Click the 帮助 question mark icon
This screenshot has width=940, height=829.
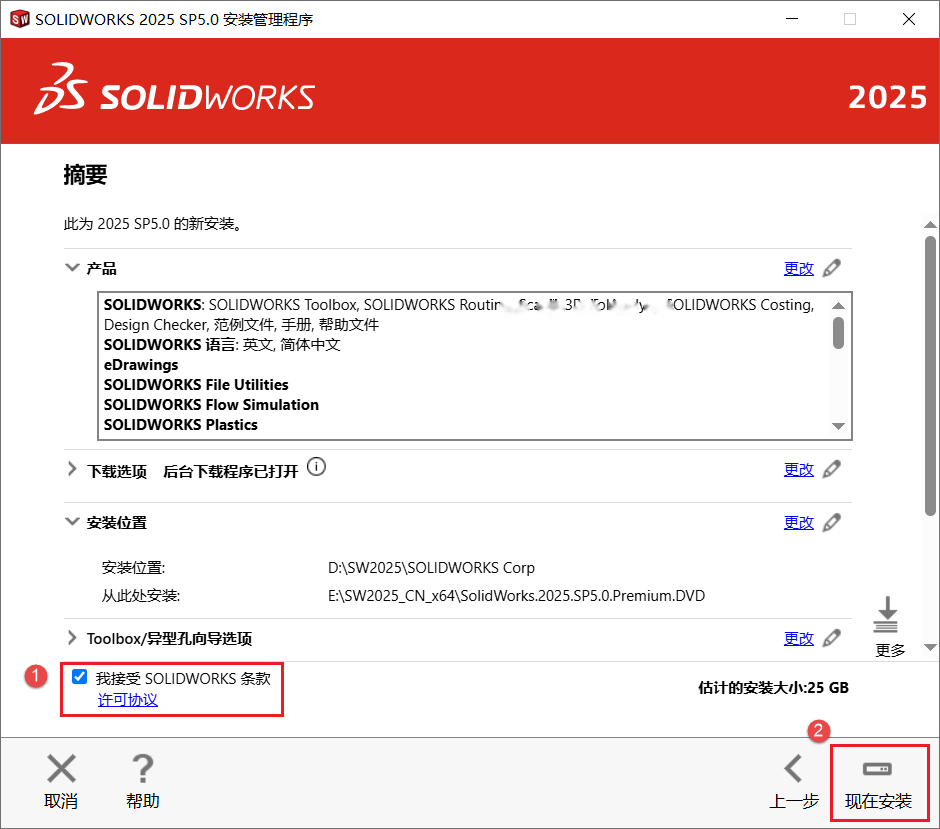pyautogui.click(x=143, y=768)
